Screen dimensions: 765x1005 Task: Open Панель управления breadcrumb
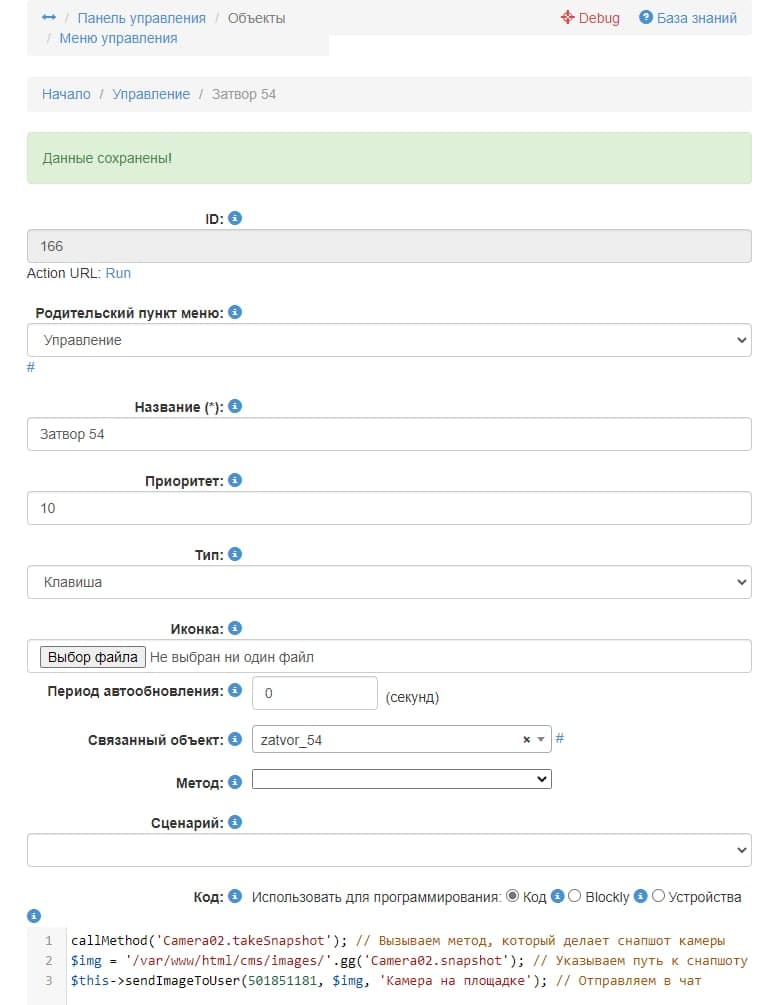(141, 18)
